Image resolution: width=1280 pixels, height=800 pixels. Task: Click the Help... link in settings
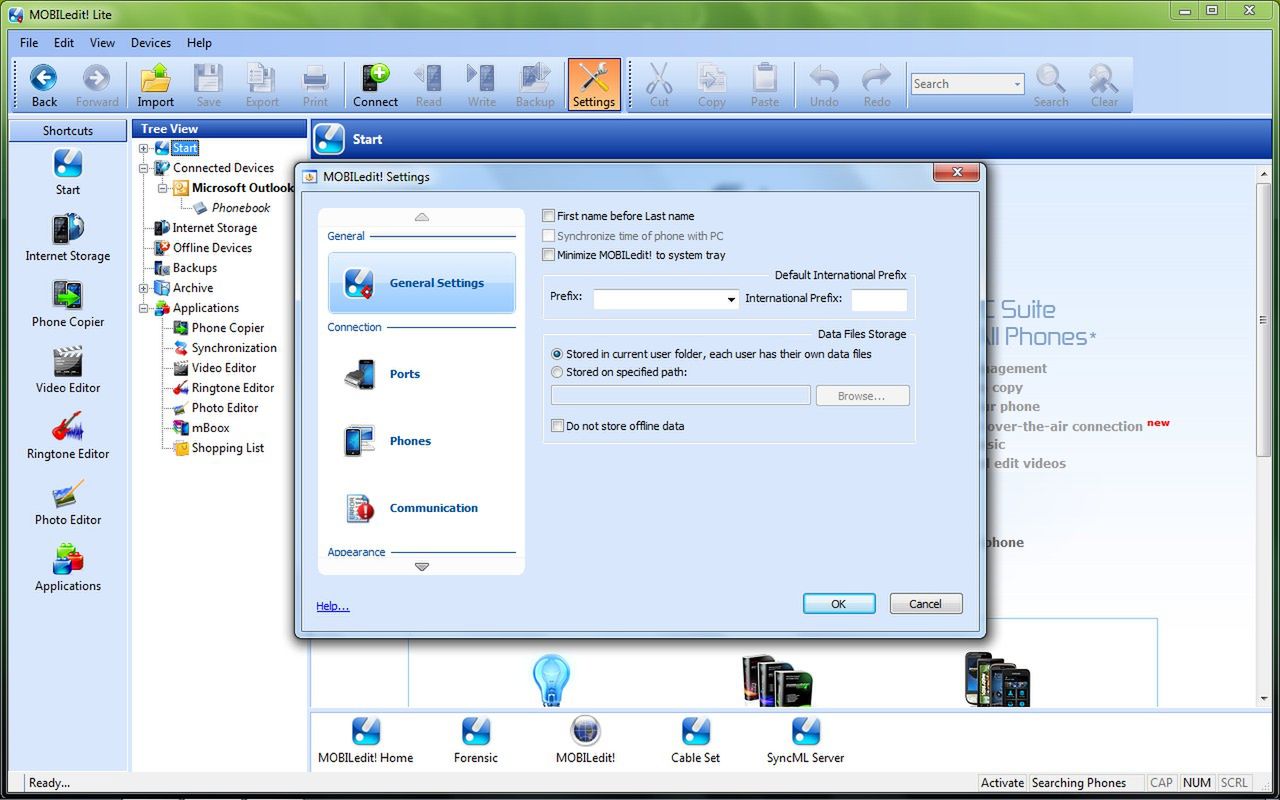[x=333, y=606]
